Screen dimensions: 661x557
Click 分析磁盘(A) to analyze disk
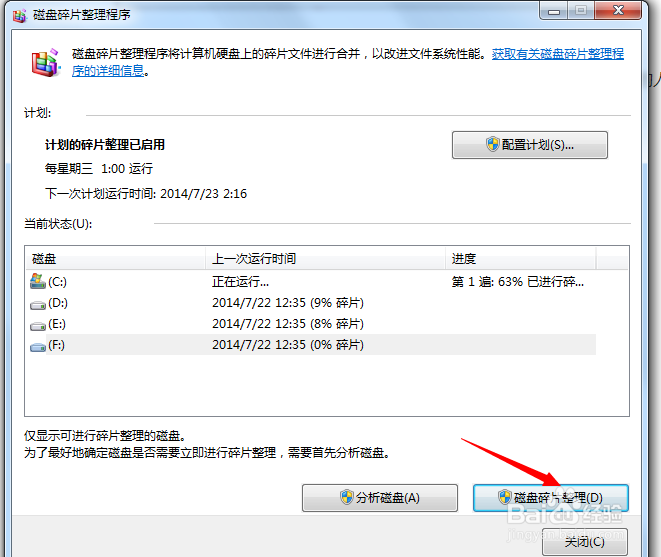click(380, 498)
